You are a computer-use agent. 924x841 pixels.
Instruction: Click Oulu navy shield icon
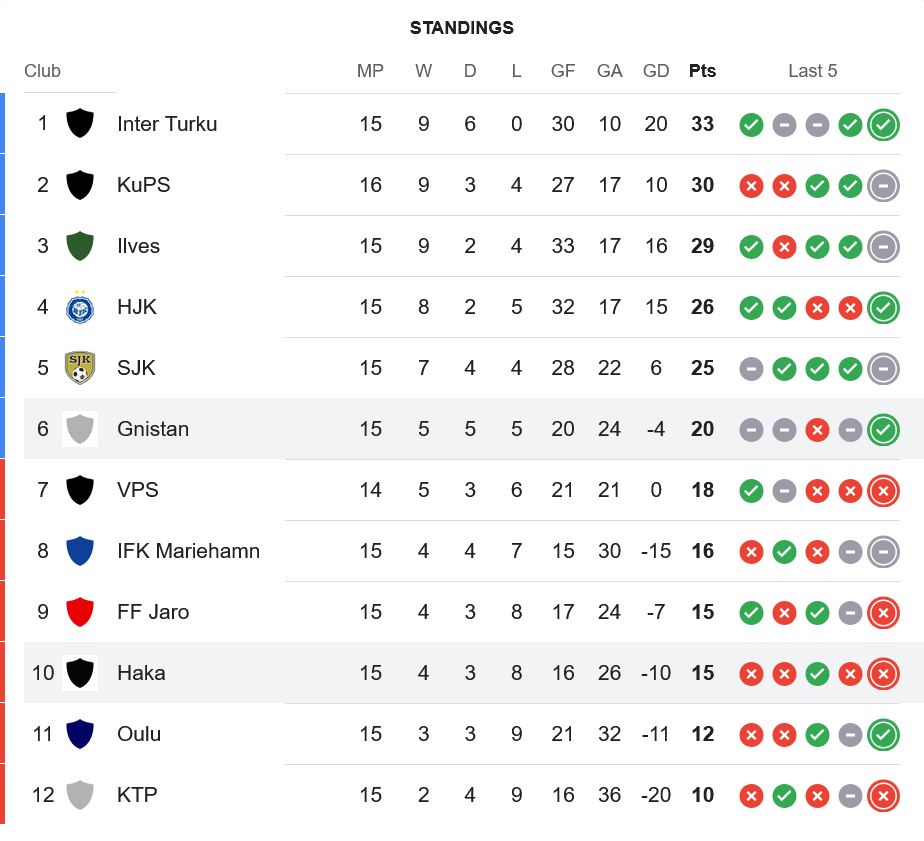[80, 734]
